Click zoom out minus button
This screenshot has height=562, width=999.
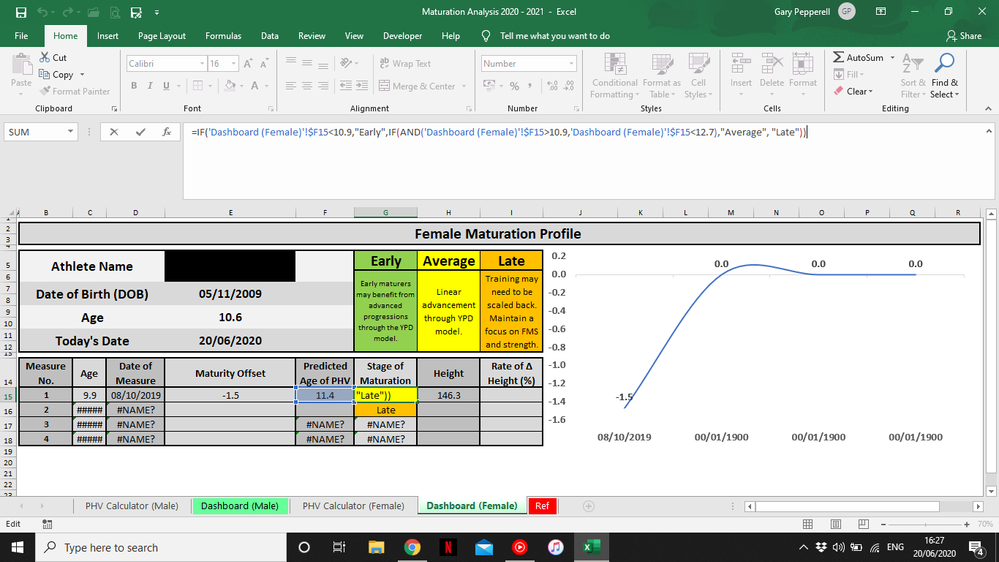(x=883, y=524)
